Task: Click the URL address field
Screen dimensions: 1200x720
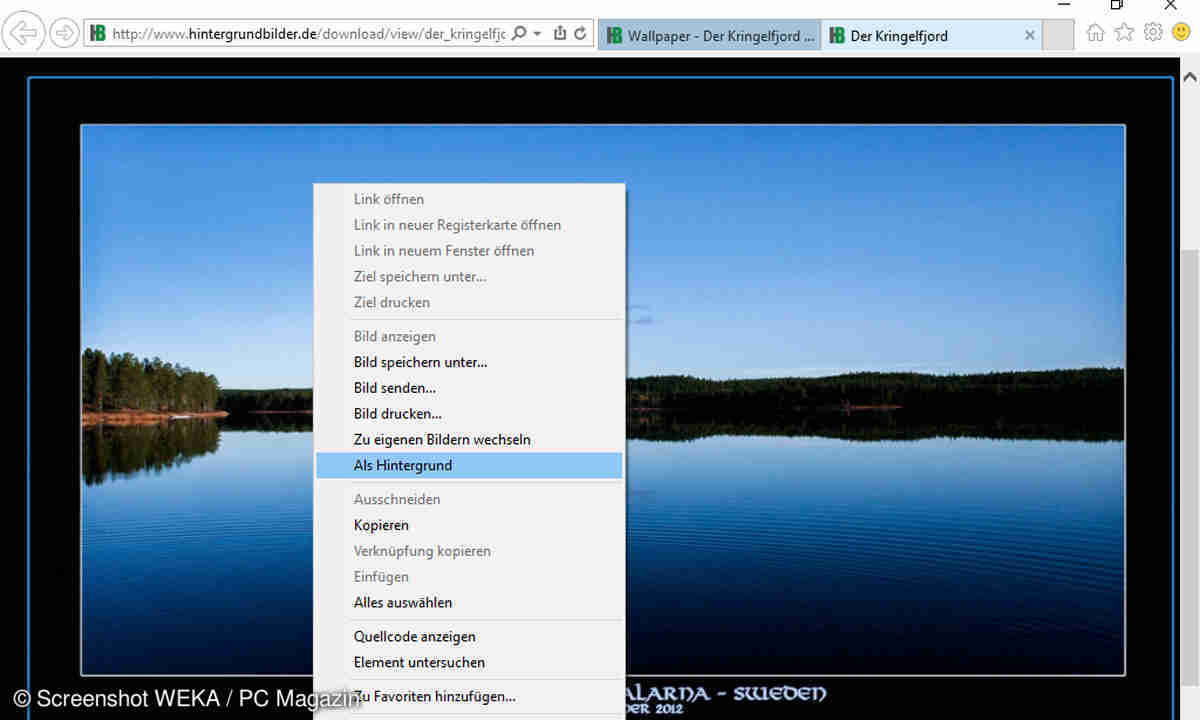Action: [300, 34]
